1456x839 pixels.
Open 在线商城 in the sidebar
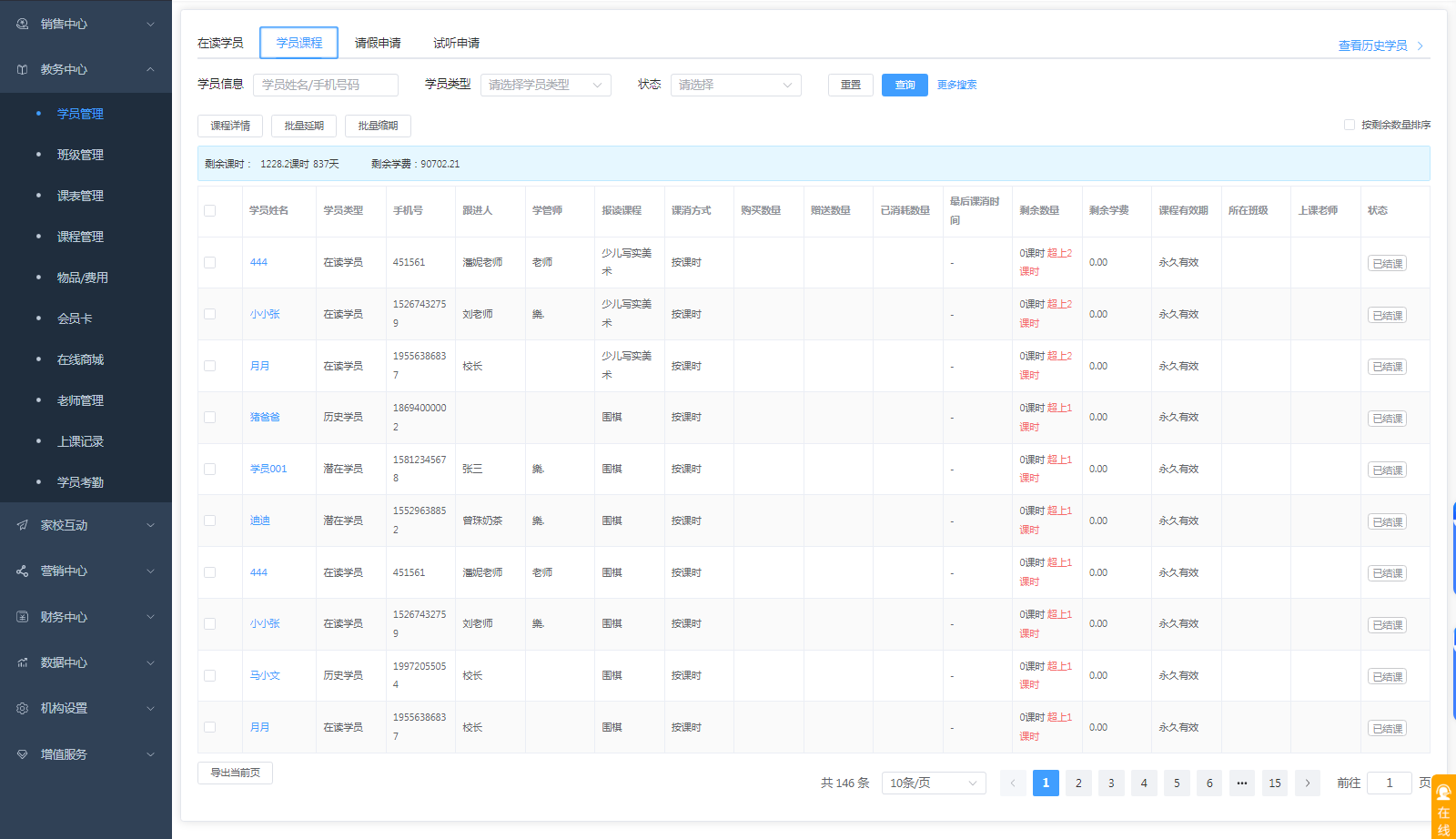[80, 359]
